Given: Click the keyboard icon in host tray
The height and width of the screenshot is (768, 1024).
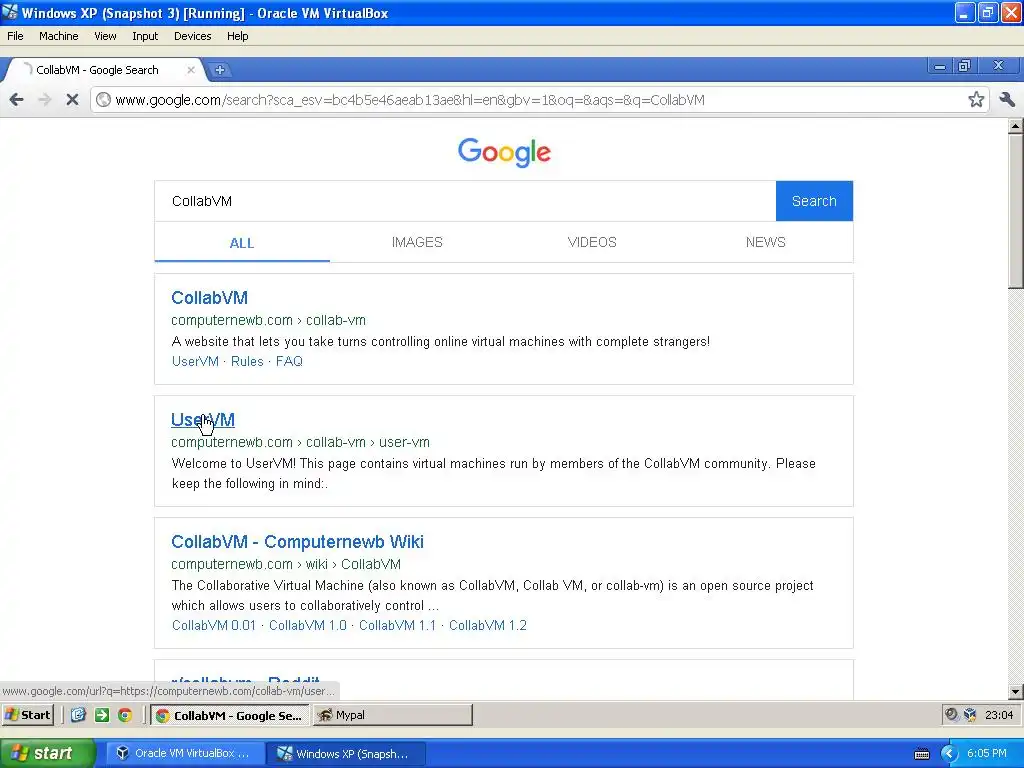Looking at the screenshot, I should (x=921, y=754).
